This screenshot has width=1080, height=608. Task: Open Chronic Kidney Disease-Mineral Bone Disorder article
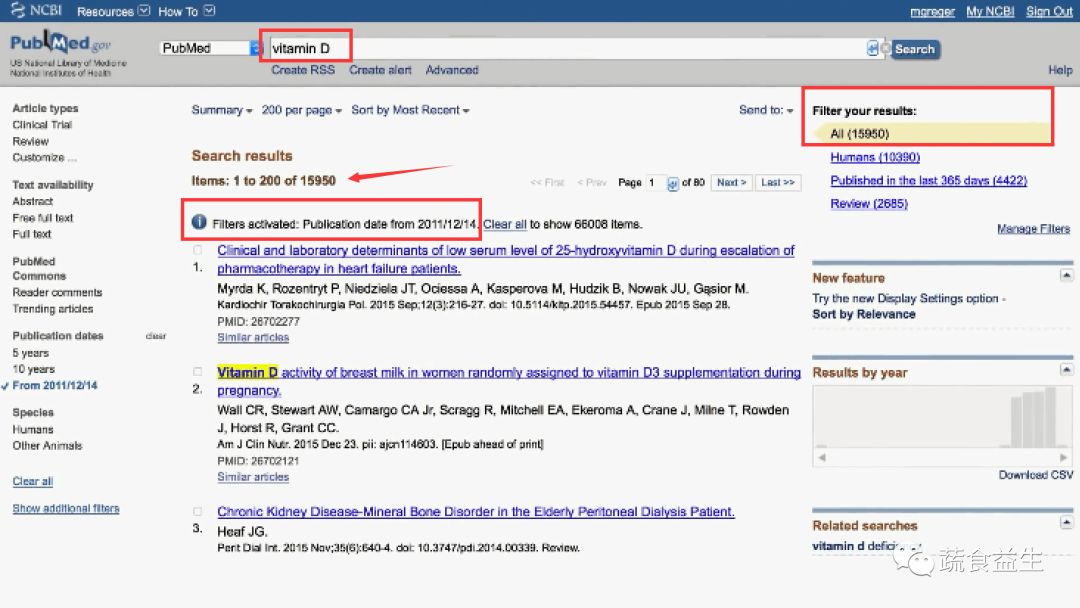476,512
